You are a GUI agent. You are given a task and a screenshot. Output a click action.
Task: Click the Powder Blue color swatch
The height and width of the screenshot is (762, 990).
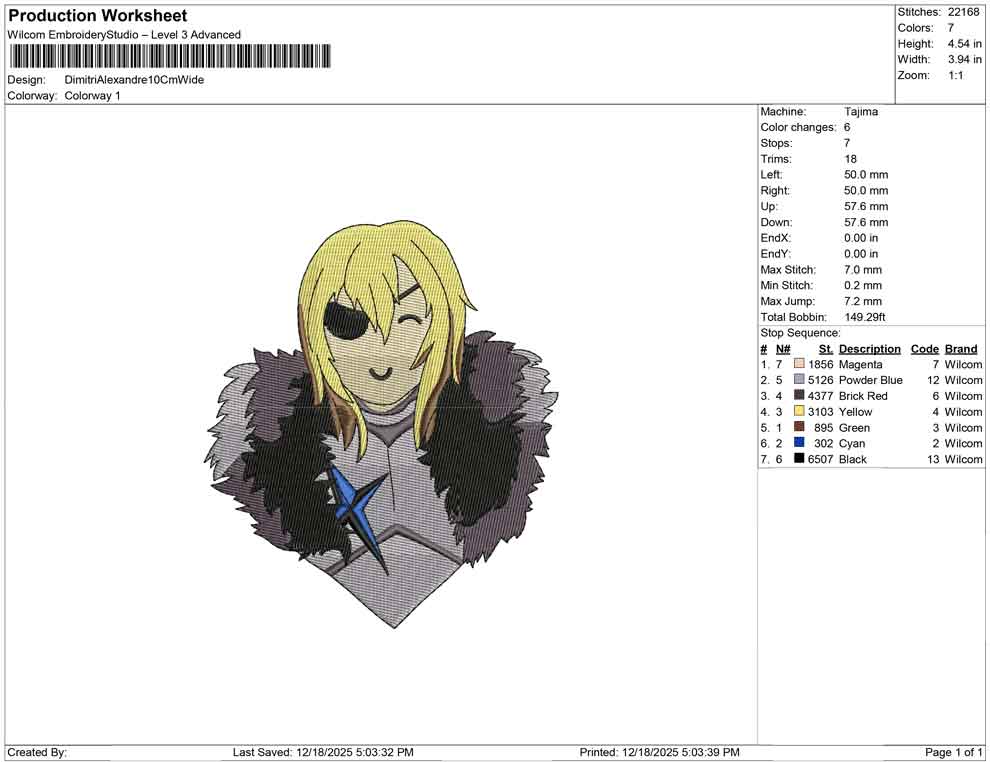click(x=799, y=379)
